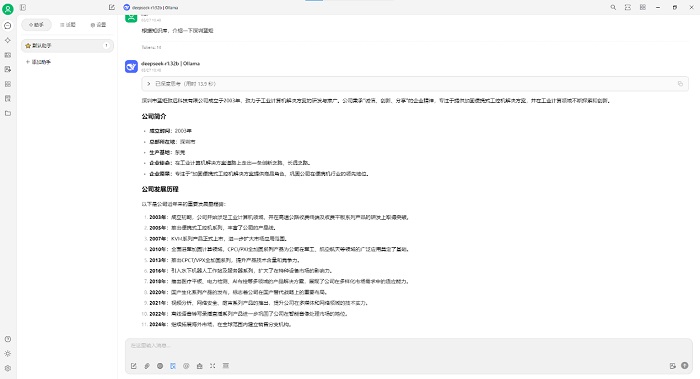
Task: Click the new topic icon in the input toolbar
Action: click(133, 366)
